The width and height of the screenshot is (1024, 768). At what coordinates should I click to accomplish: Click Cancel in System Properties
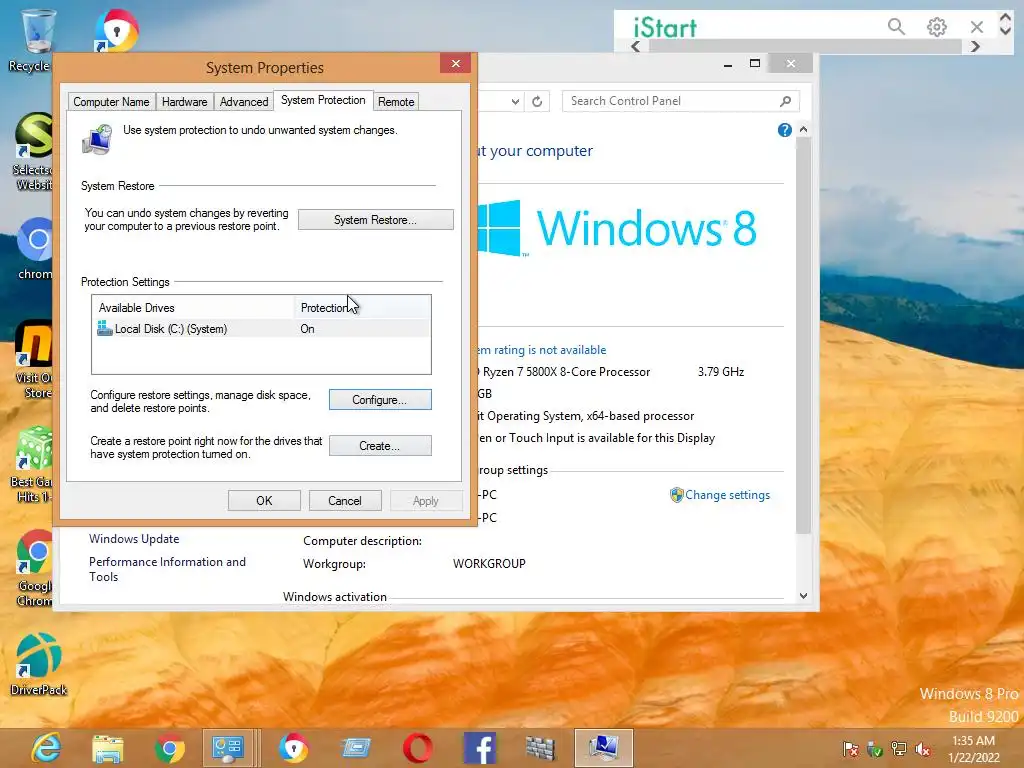point(345,501)
